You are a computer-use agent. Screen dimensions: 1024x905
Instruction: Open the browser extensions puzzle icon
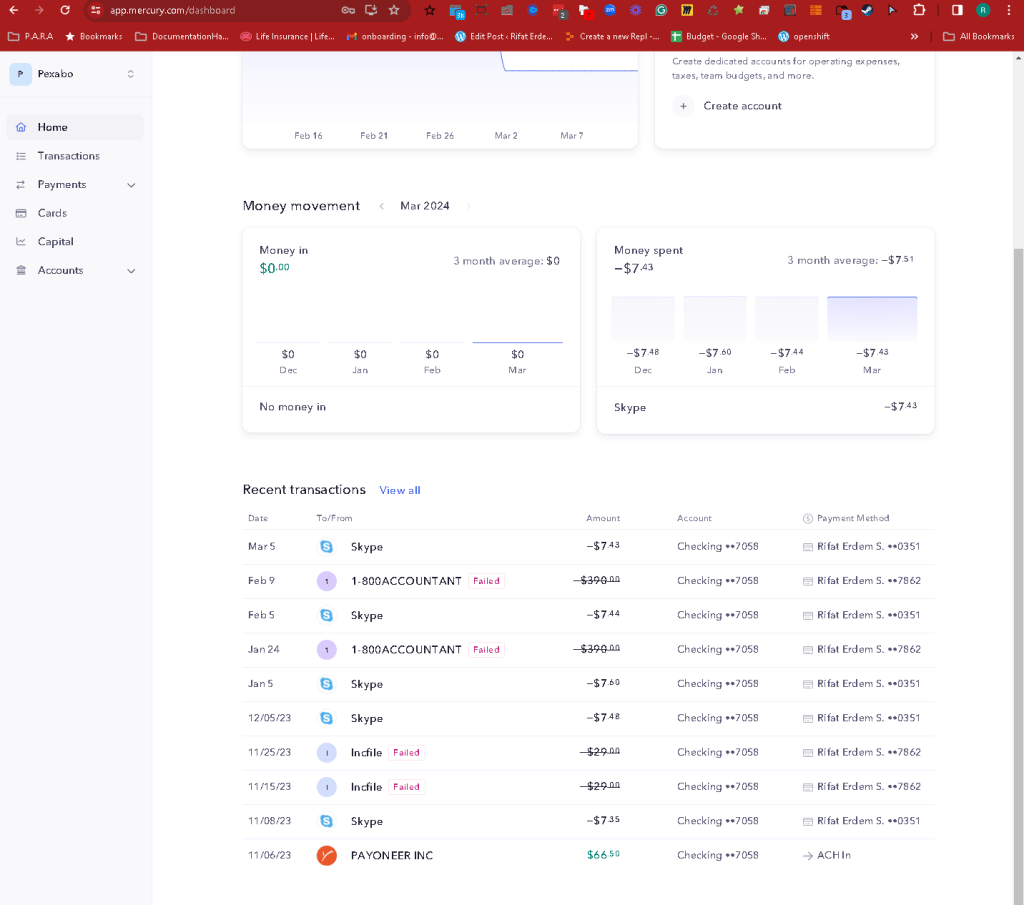click(x=919, y=10)
